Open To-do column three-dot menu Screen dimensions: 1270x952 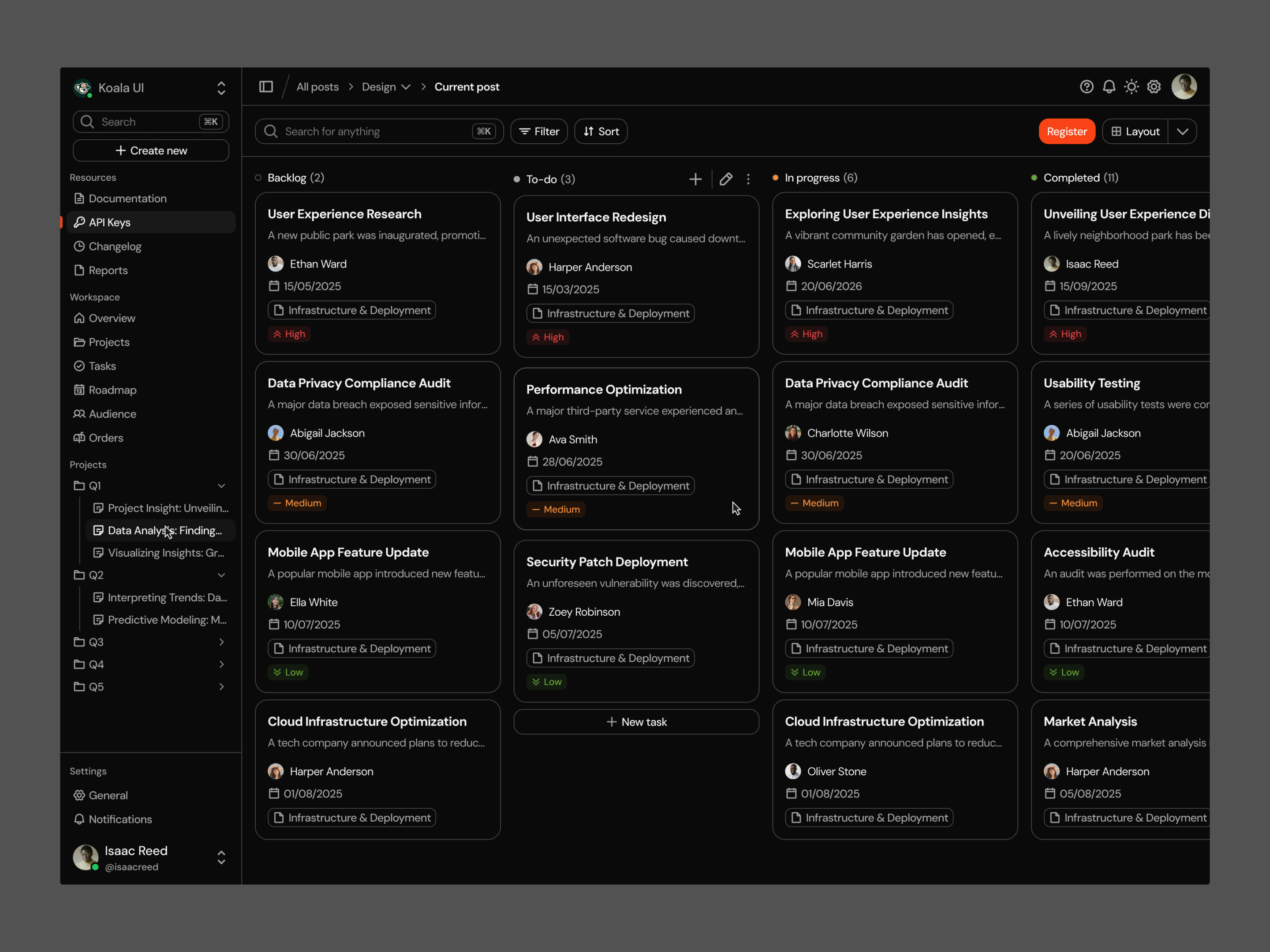[748, 179]
